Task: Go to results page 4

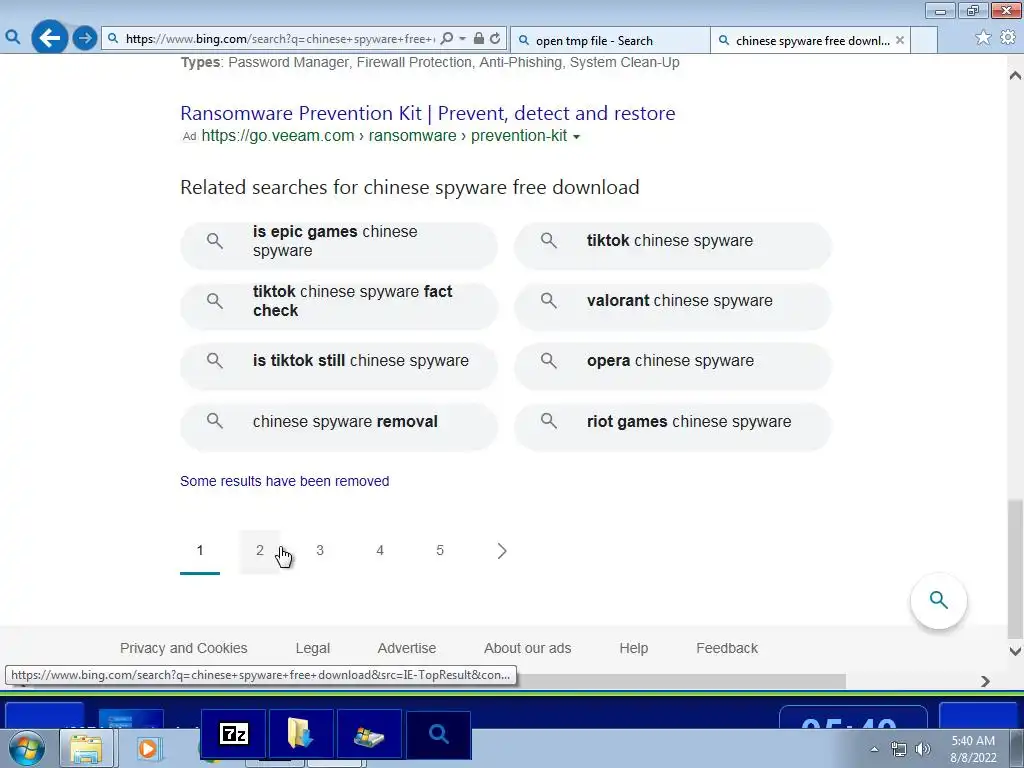Action: tap(380, 551)
